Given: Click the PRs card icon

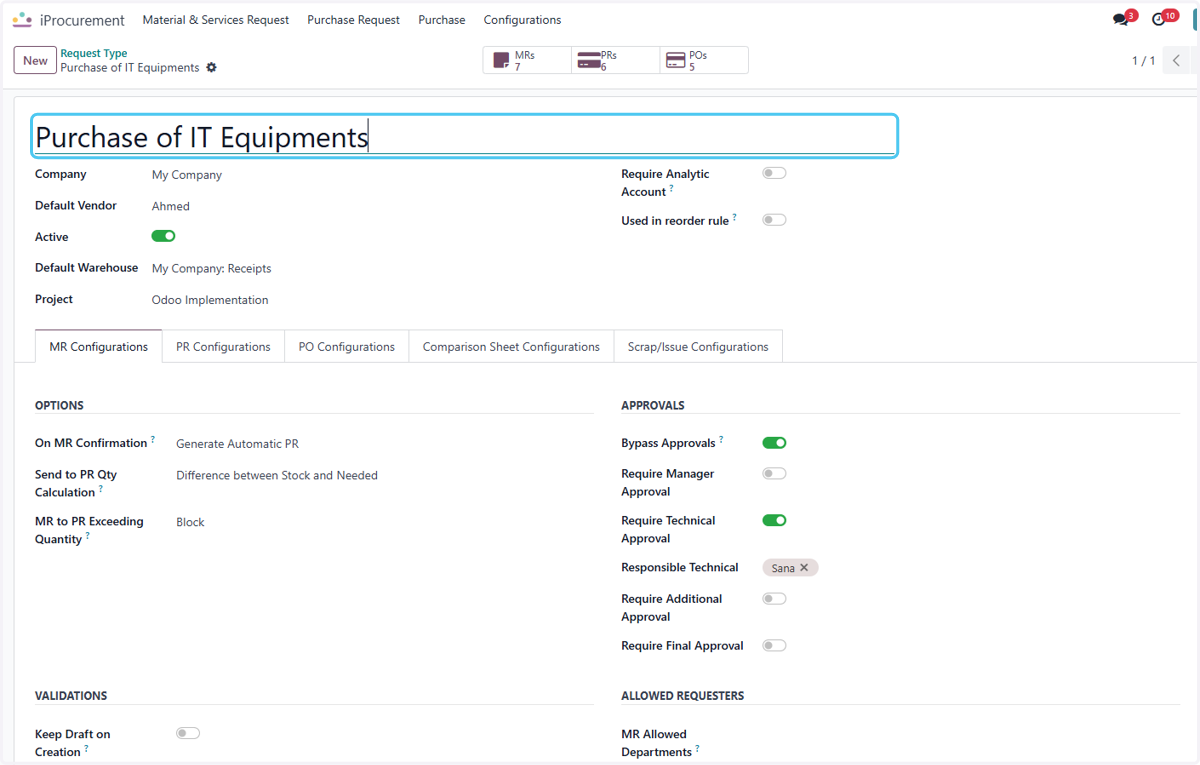Looking at the screenshot, I should click(589, 61).
